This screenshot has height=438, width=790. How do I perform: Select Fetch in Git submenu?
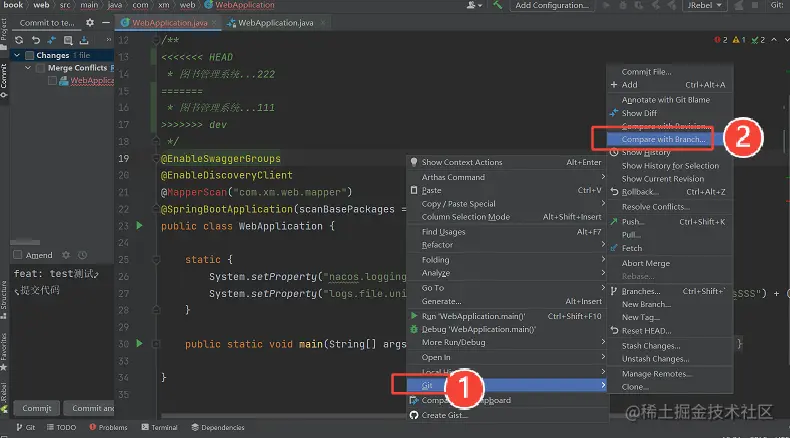[669, 248]
